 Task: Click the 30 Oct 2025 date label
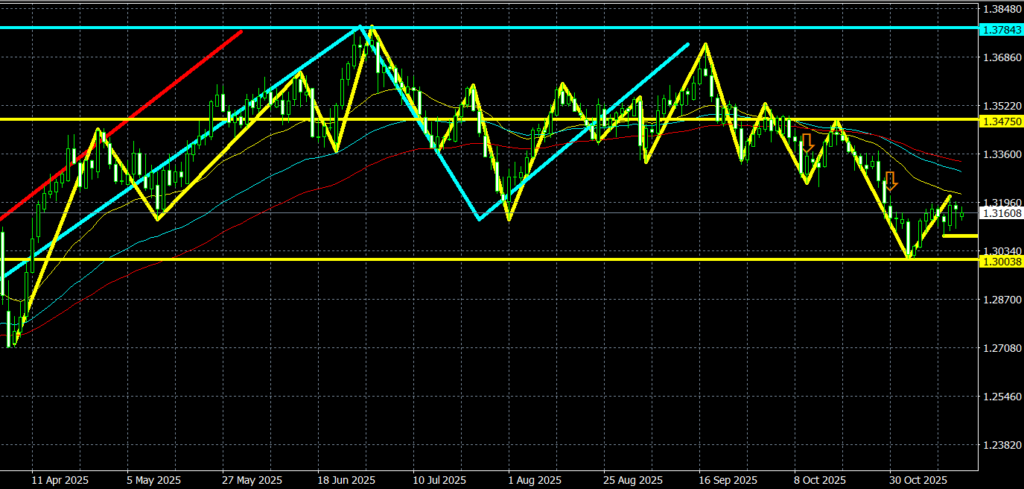pyautogui.click(x=918, y=479)
